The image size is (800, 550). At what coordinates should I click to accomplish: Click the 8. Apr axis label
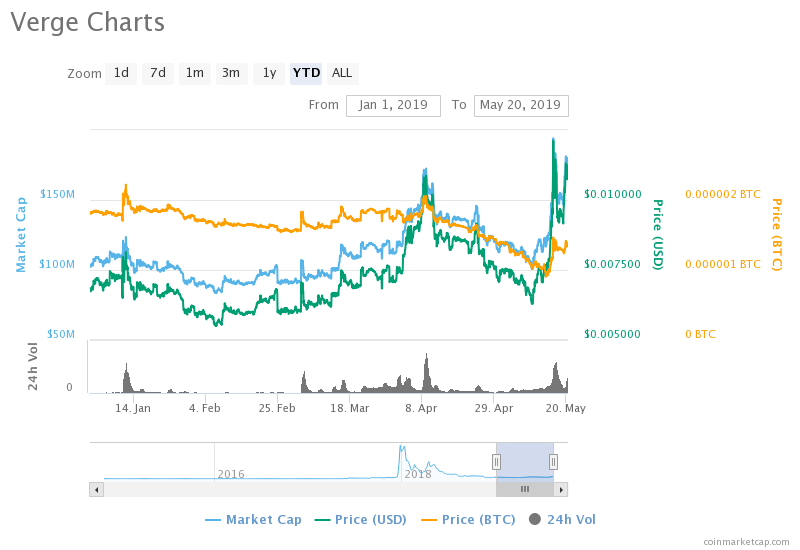(421, 408)
